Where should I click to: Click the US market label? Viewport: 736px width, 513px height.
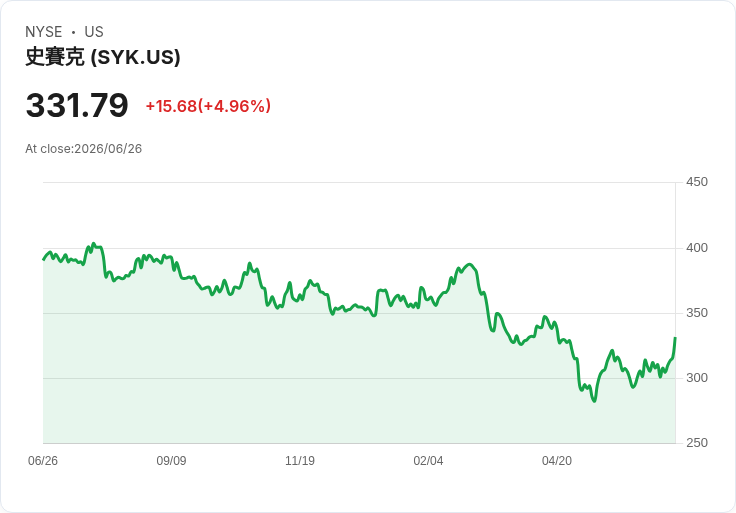(x=94, y=32)
